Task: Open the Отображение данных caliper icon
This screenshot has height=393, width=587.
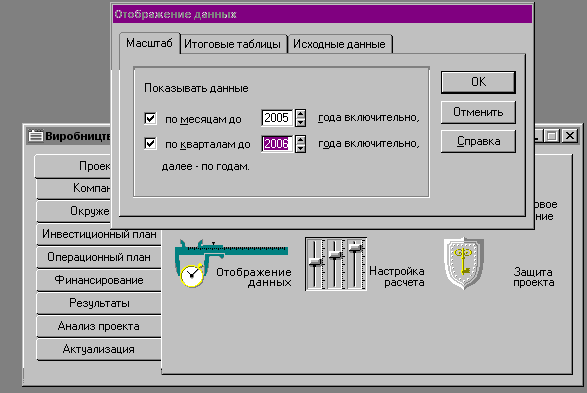Action: (x=231, y=263)
